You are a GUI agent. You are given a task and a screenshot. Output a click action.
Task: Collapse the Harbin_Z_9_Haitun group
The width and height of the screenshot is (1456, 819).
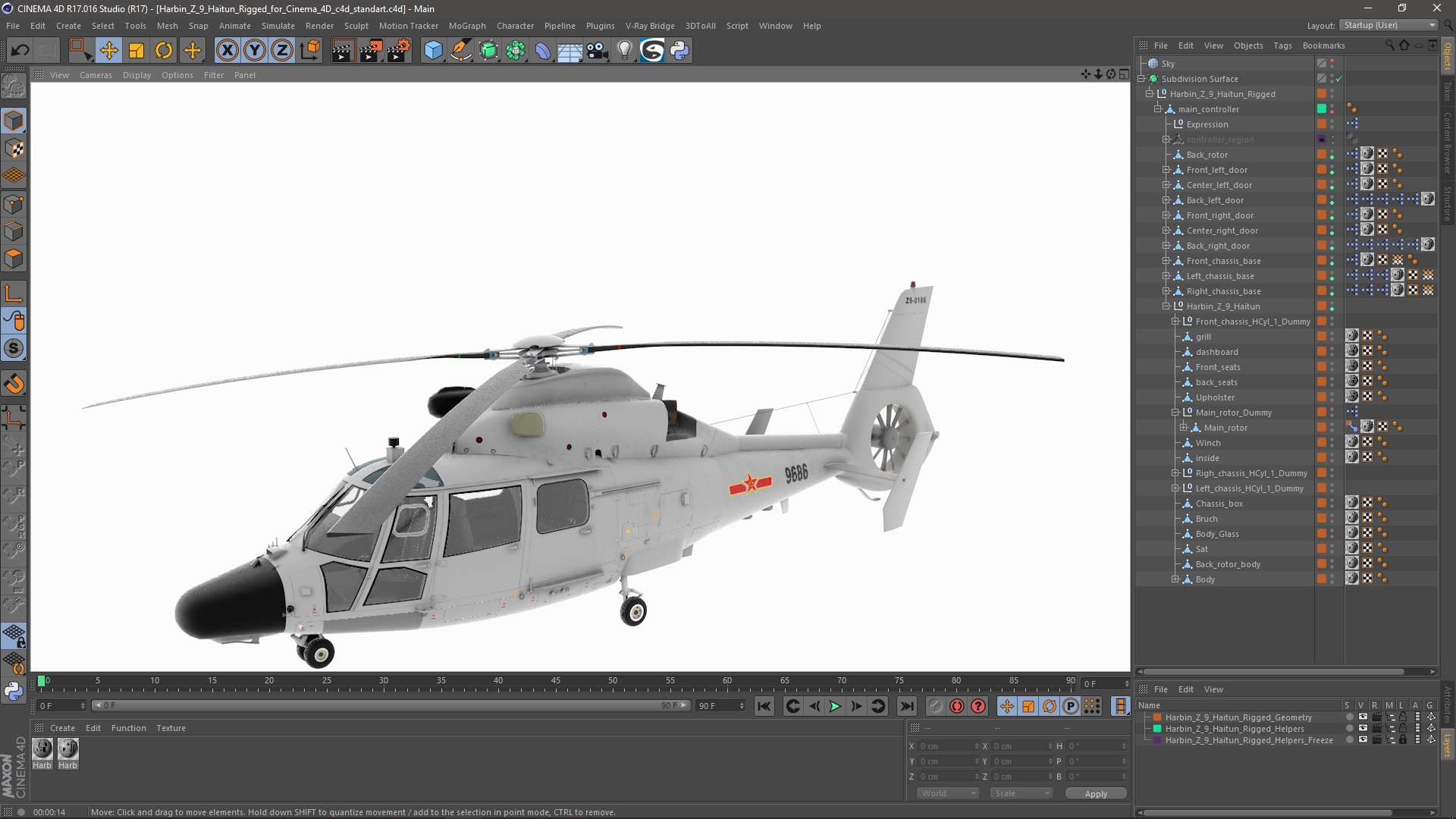1166,306
